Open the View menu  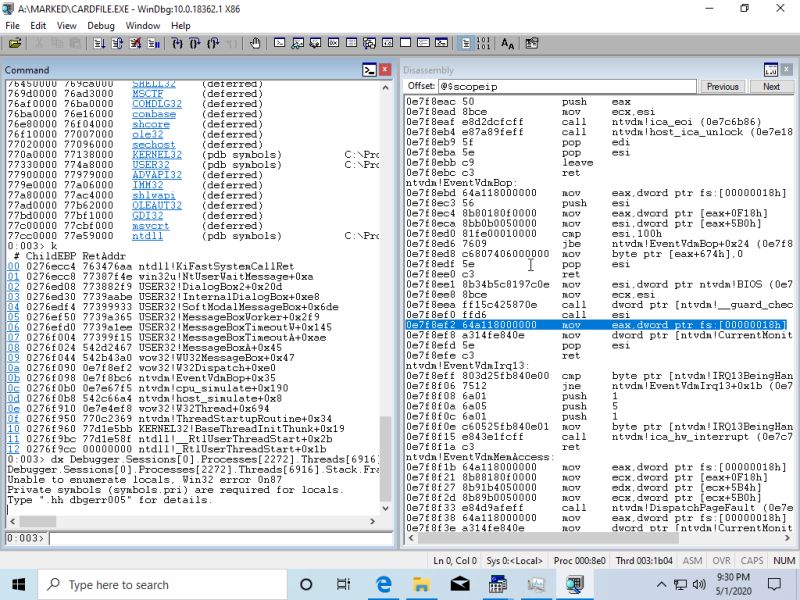[x=66, y=26]
